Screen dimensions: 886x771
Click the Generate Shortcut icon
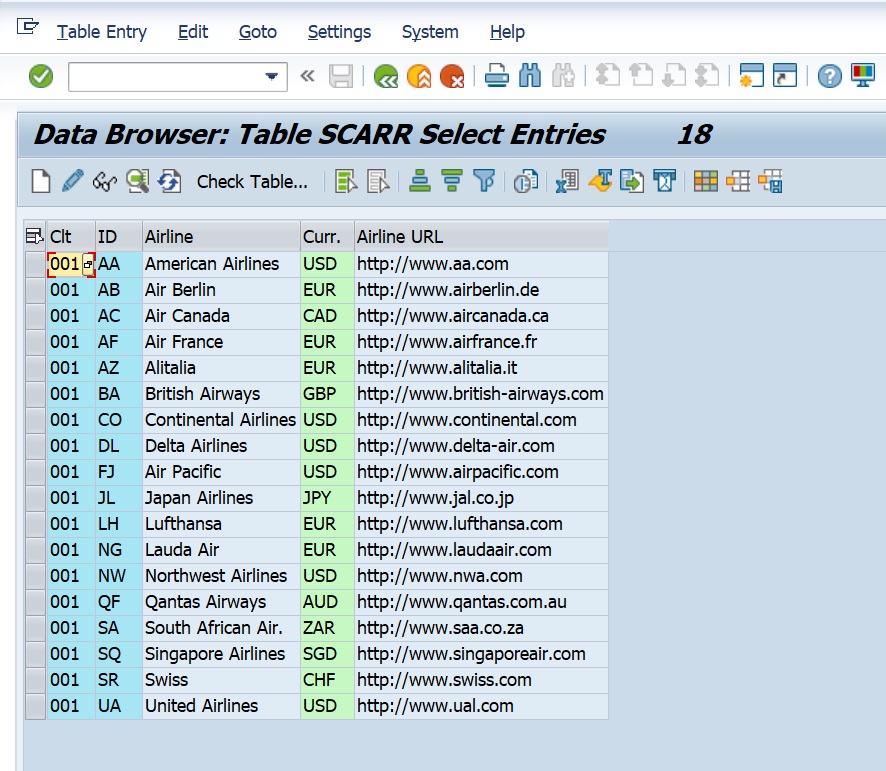[785, 76]
